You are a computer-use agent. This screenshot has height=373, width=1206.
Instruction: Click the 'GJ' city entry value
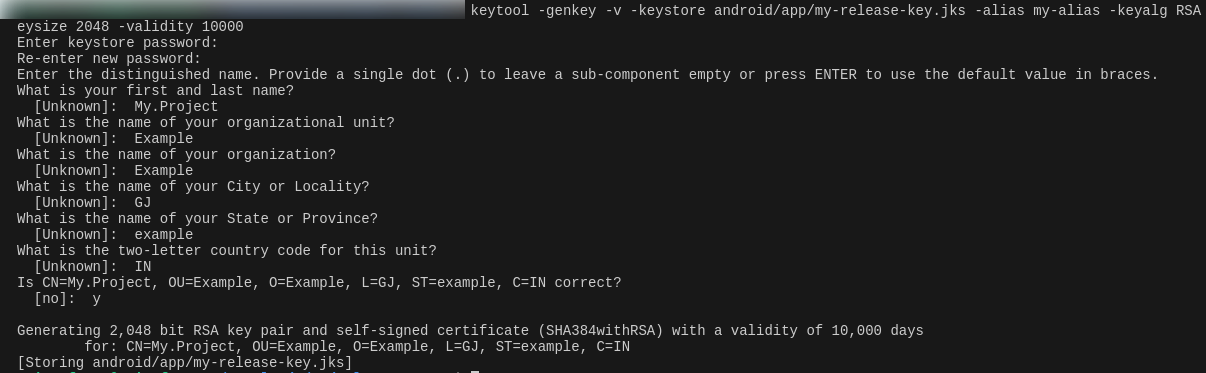tap(143, 203)
